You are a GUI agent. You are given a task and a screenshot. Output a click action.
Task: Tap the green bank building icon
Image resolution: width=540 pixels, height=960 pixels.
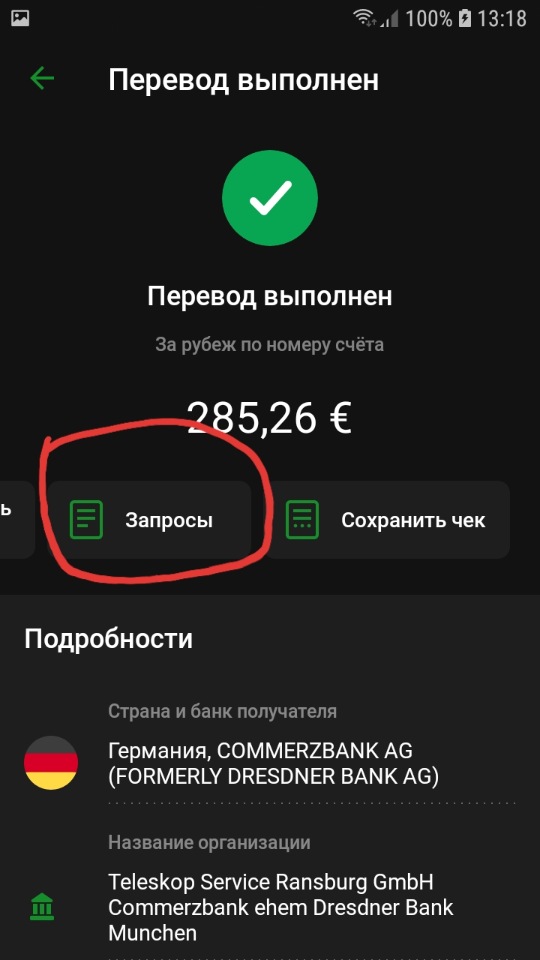pos(42,906)
